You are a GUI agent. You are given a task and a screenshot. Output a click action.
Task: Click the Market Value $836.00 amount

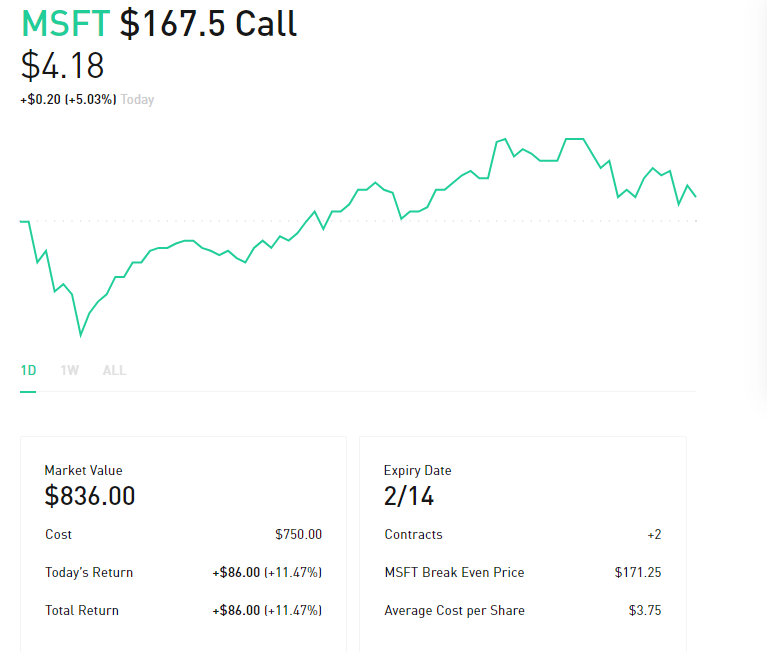pyautogui.click(x=90, y=495)
